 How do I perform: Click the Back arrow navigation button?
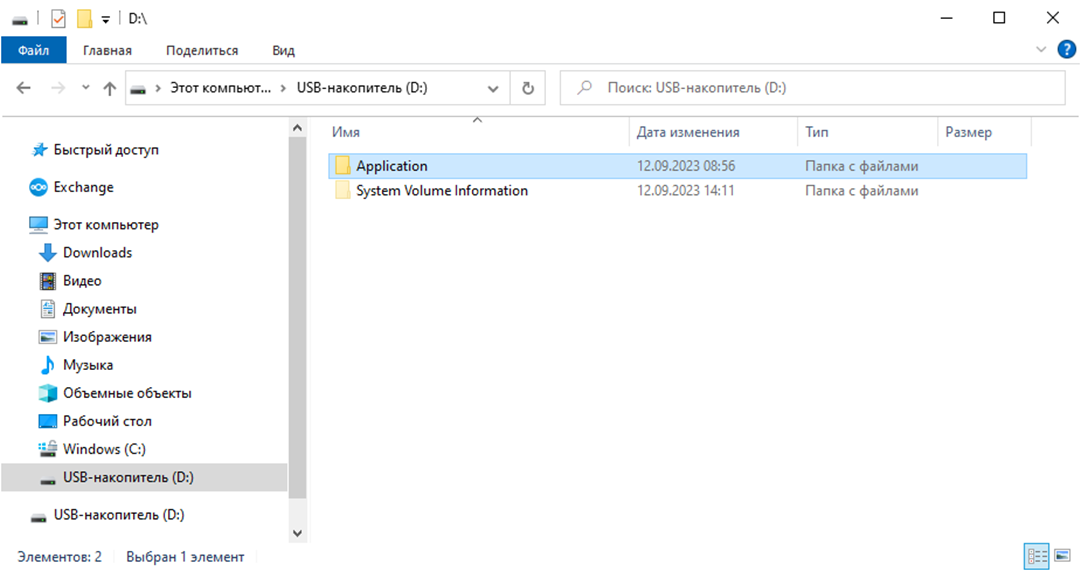tap(24, 88)
